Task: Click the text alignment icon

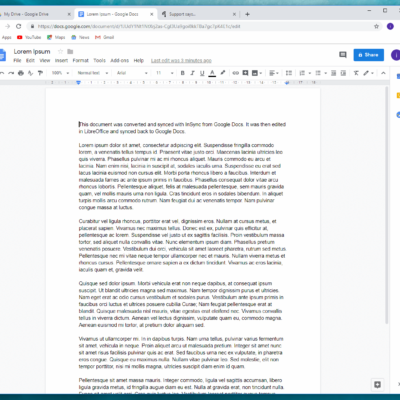Action: (272, 73)
